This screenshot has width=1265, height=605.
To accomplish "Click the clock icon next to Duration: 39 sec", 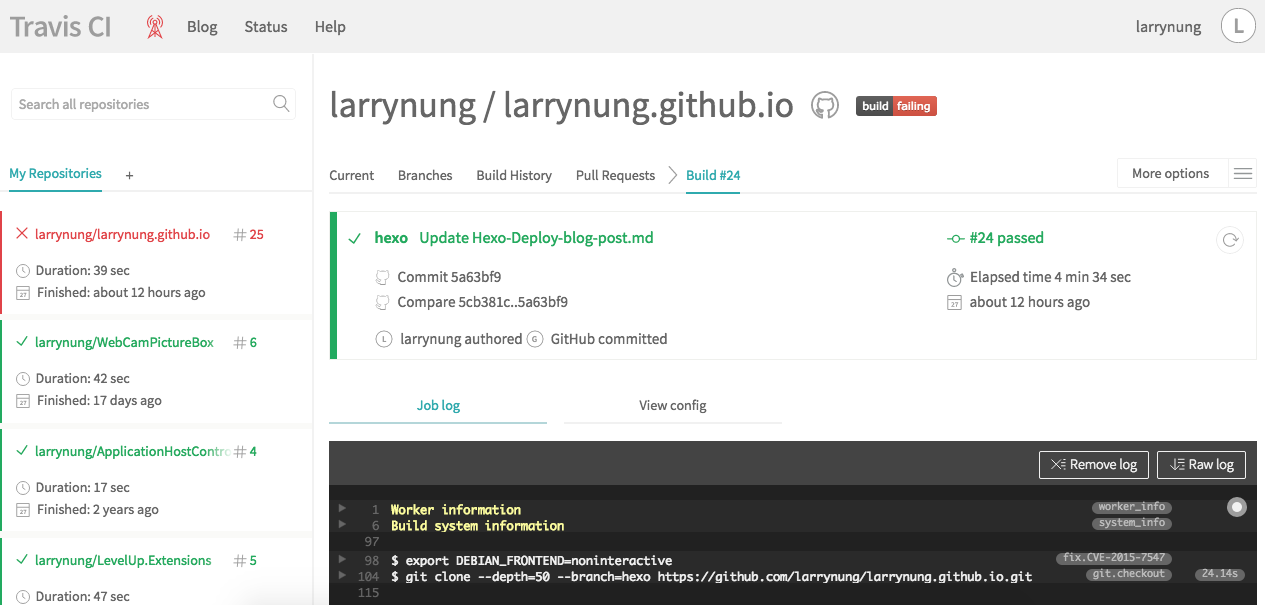I will pyautogui.click(x=24, y=271).
